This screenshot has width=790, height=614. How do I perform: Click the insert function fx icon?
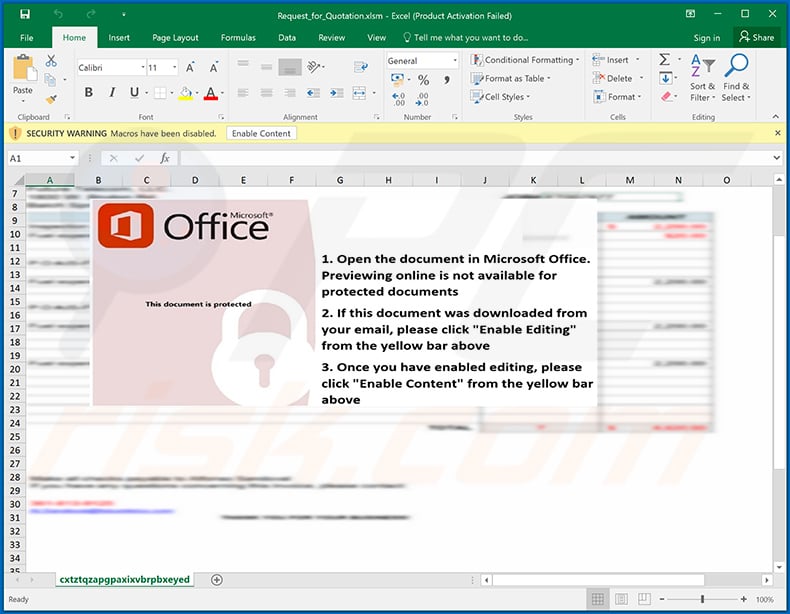(165, 158)
